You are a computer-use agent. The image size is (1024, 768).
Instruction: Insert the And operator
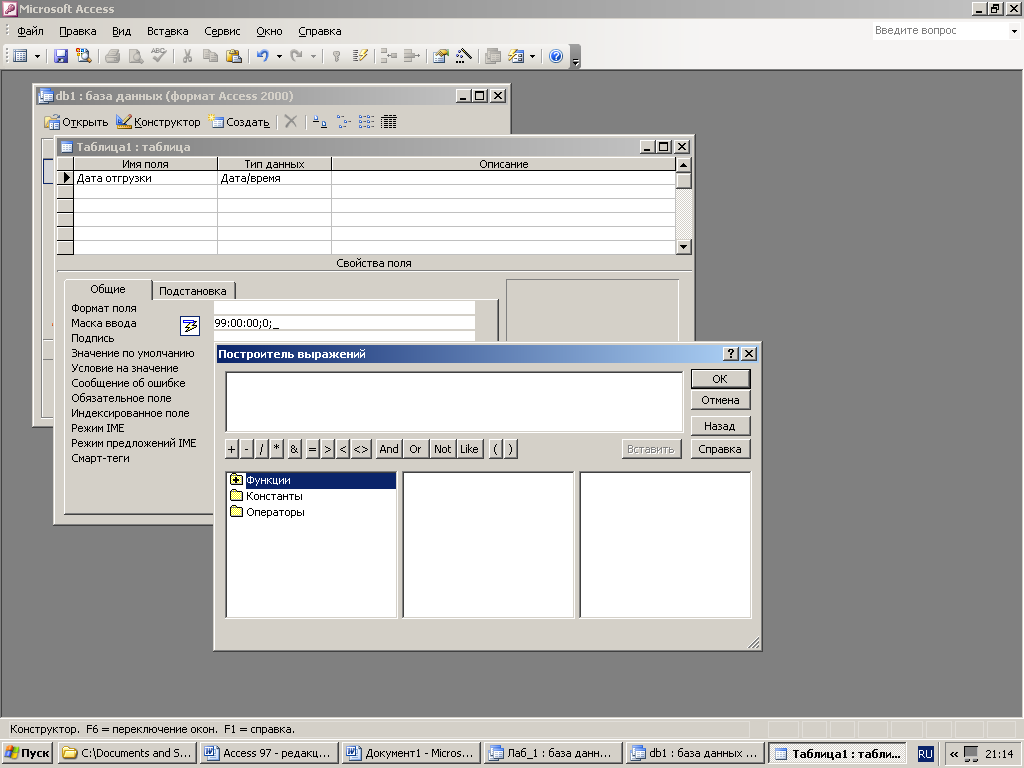(x=389, y=449)
